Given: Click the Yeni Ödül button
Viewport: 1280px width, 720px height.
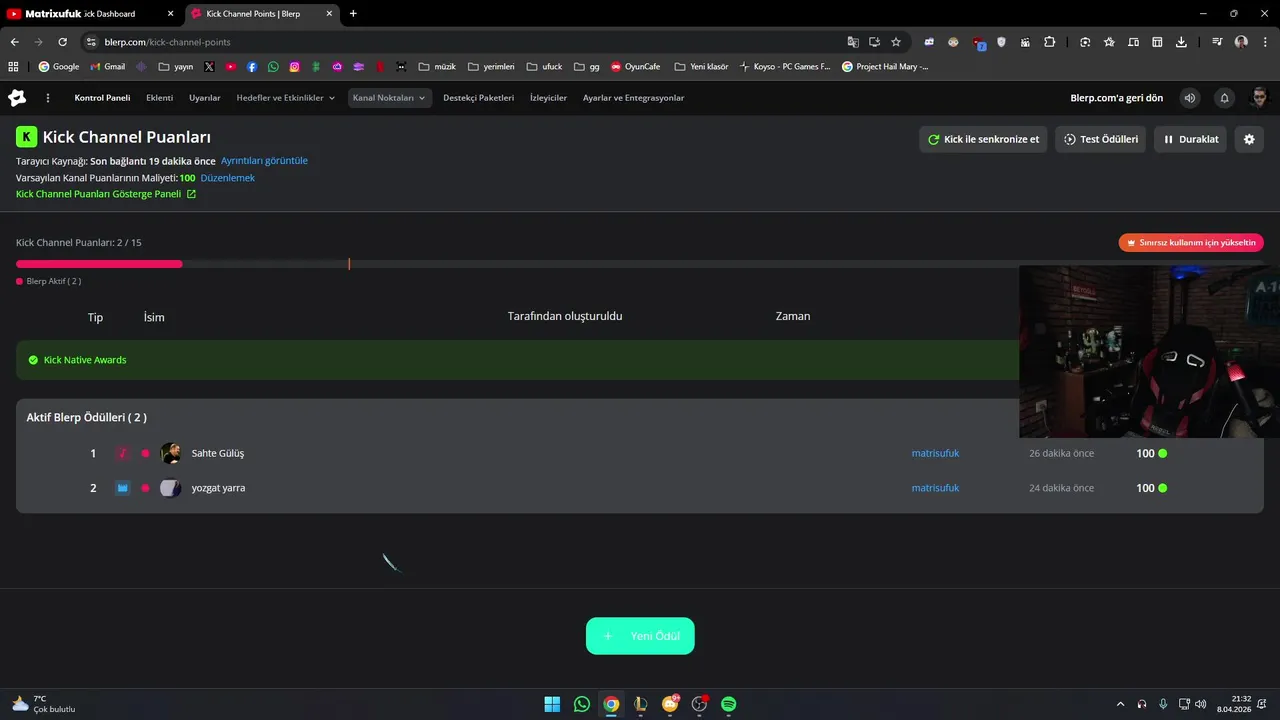Looking at the screenshot, I should 640,636.
